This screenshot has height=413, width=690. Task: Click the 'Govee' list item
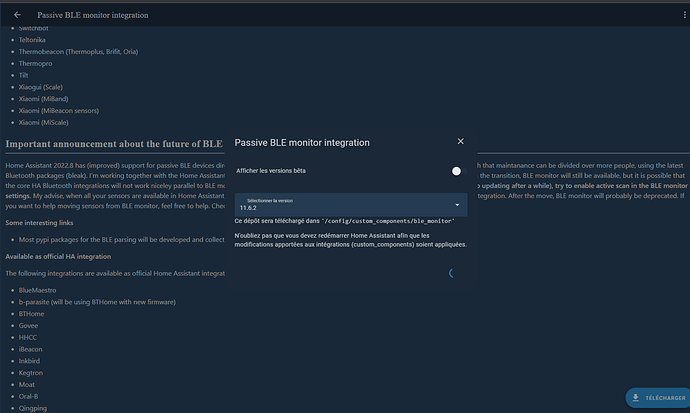pyautogui.click(x=28, y=326)
